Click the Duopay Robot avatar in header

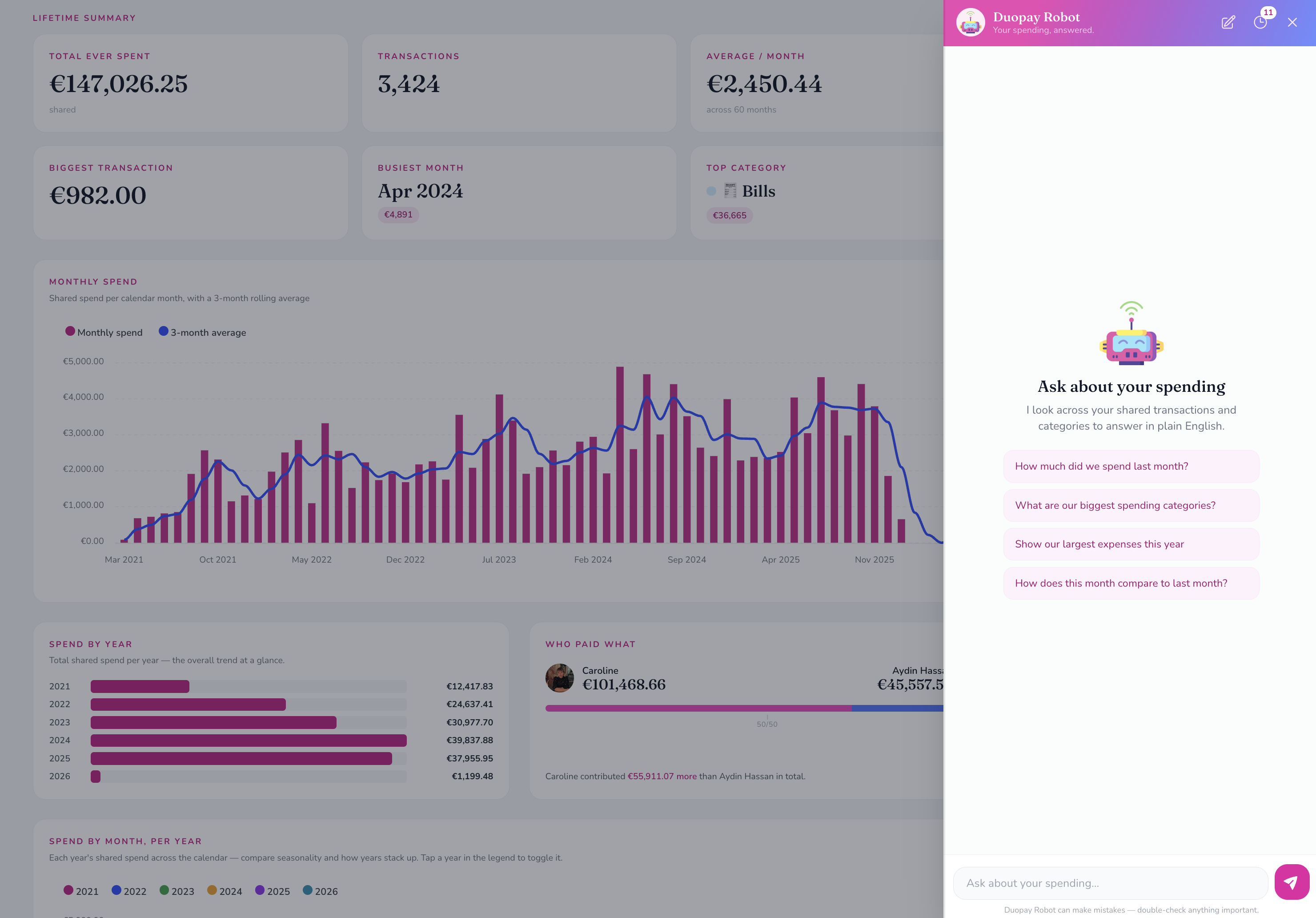(971, 22)
